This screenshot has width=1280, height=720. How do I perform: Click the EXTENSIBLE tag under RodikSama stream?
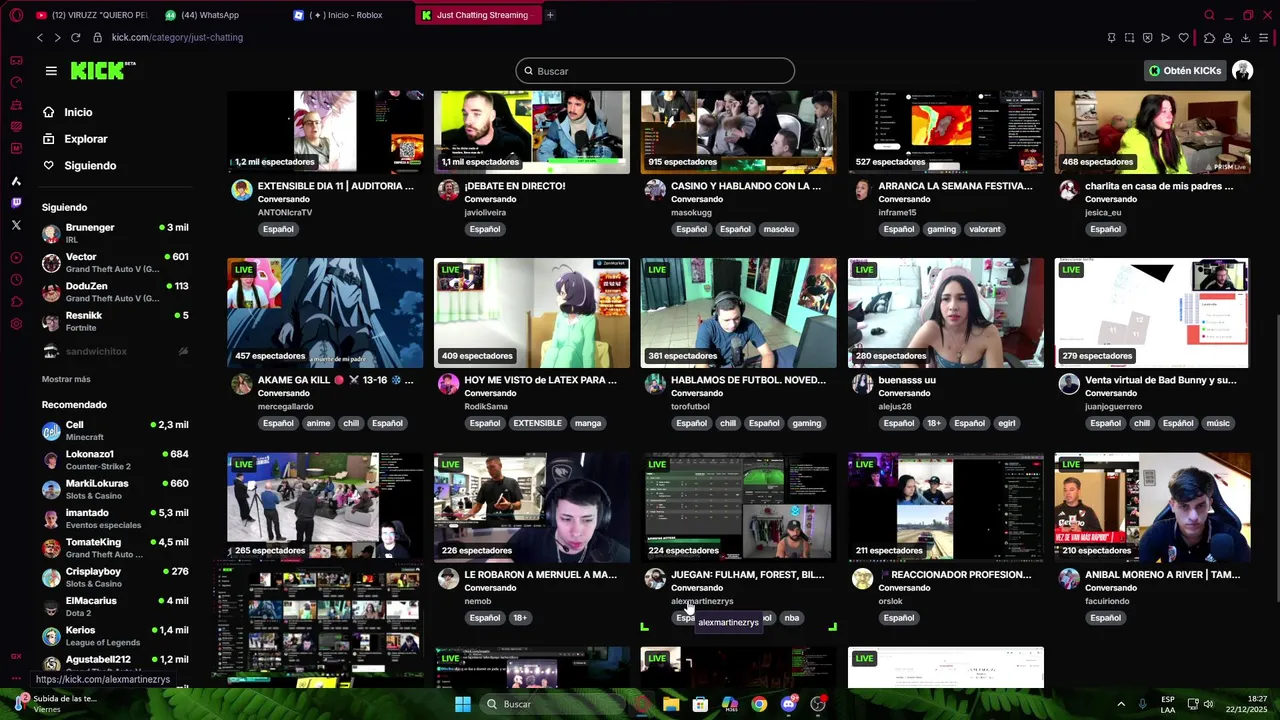[538, 423]
